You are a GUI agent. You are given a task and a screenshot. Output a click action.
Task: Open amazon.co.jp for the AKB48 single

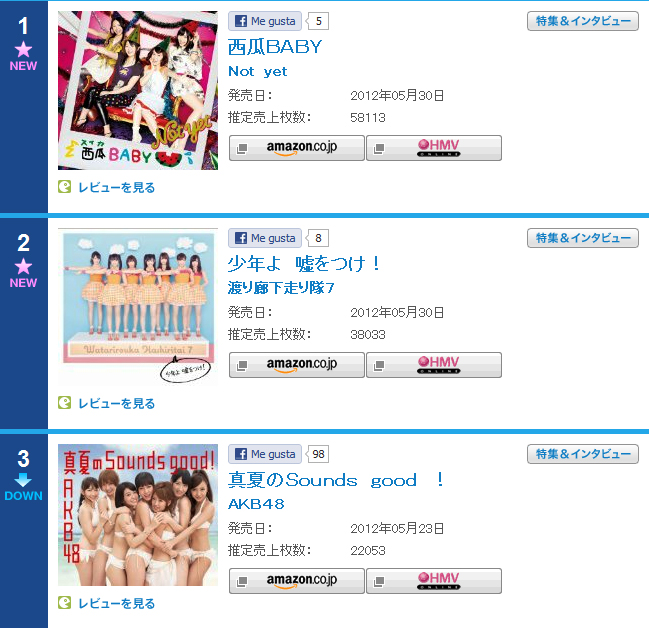297,581
